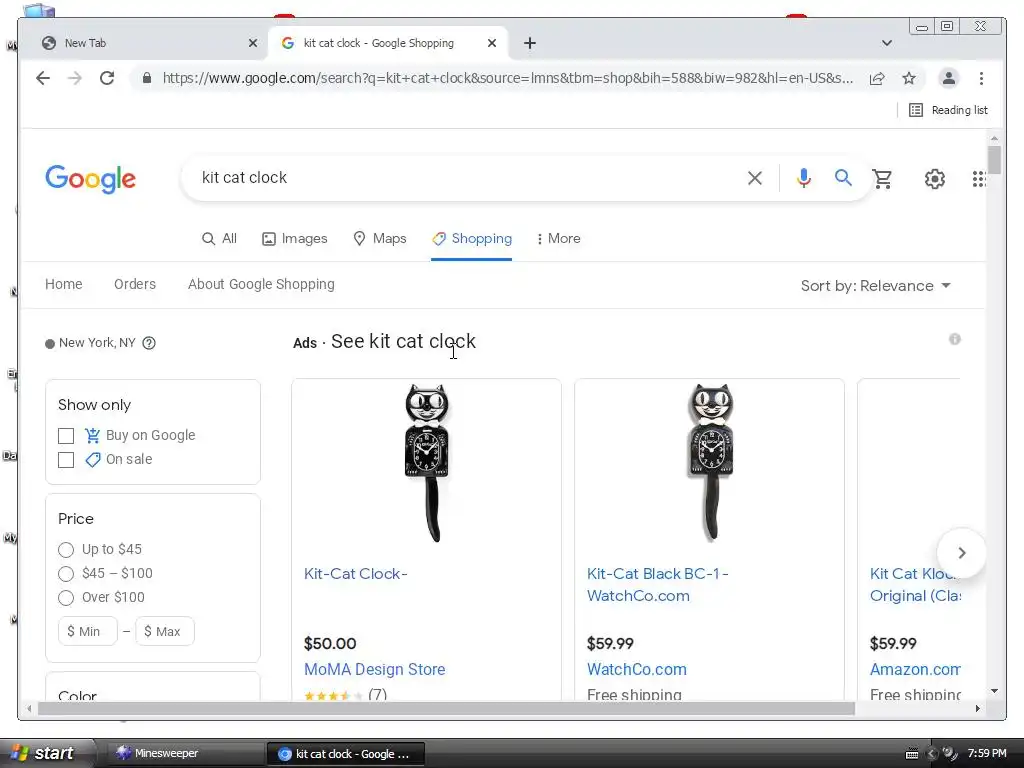The width and height of the screenshot is (1024, 768).
Task: Click the horizontal scrollbar thumb
Action: pos(446,709)
